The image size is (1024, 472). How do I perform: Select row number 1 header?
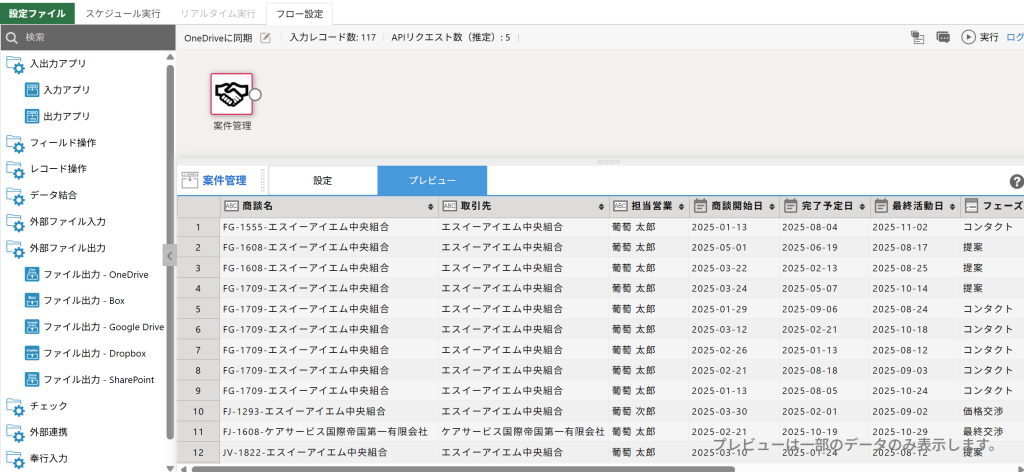tap(199, 227)
